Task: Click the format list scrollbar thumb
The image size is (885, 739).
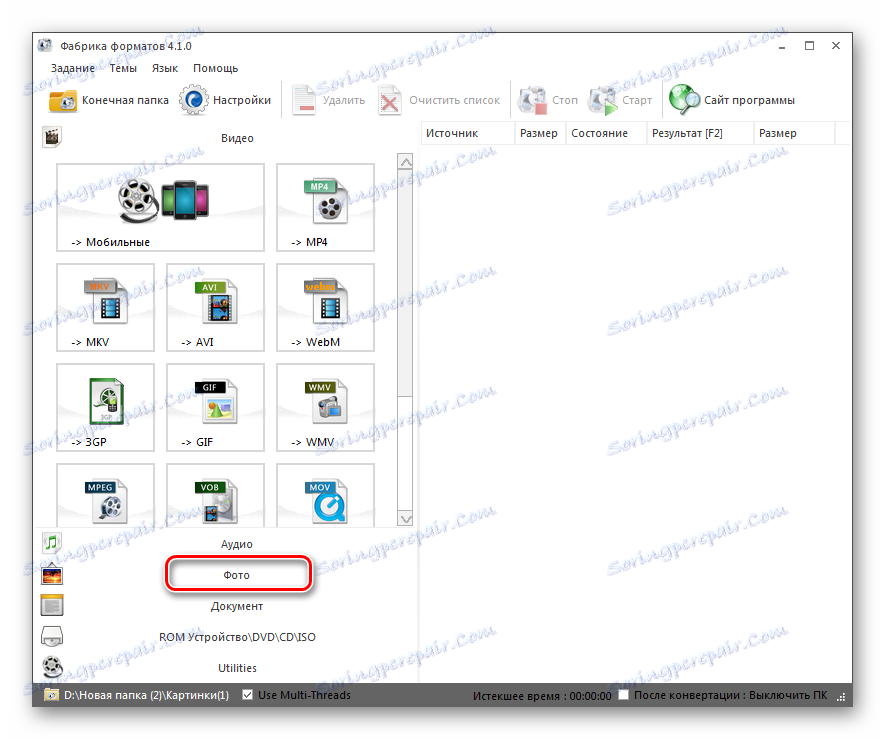Action: tap(405, 282)
